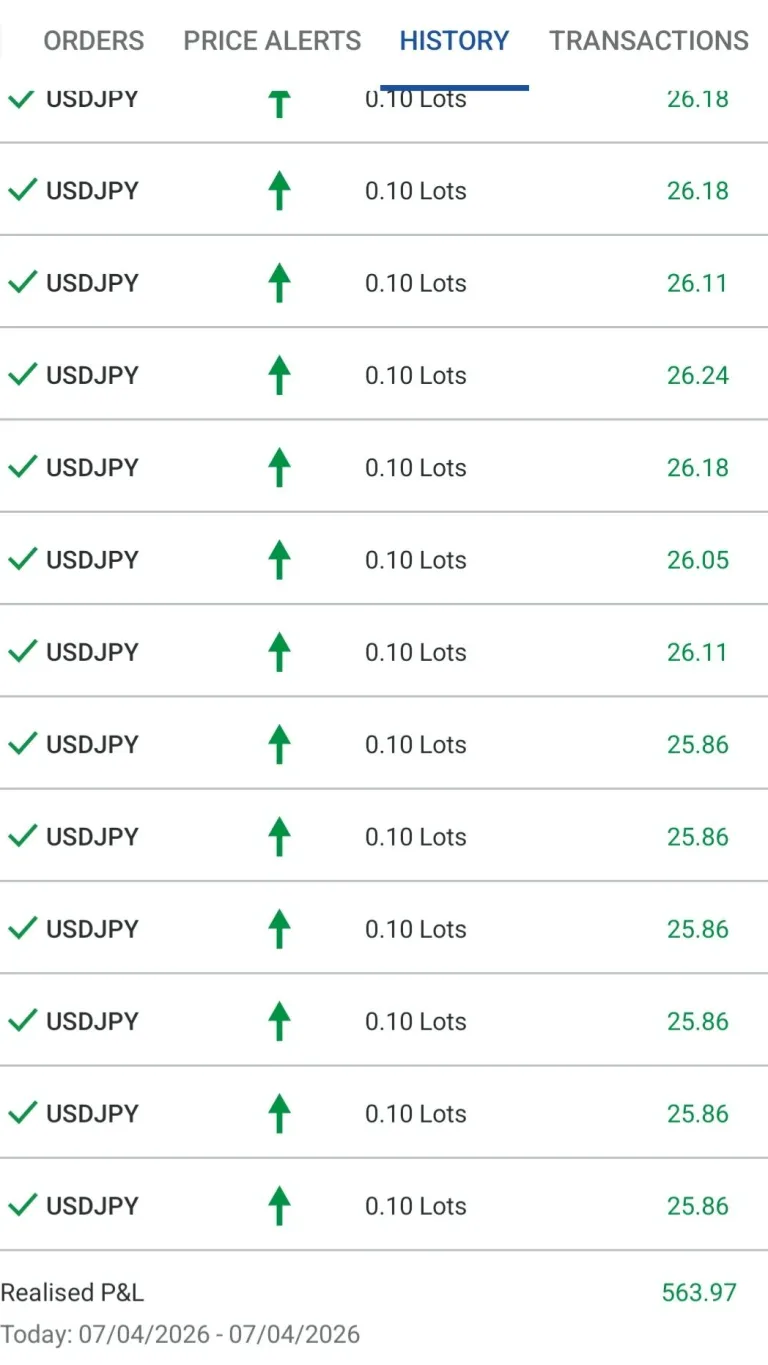Click the checkmark on the last listed USDJPY trade
768x1365 pixels.
click(x=22, y=1205)
